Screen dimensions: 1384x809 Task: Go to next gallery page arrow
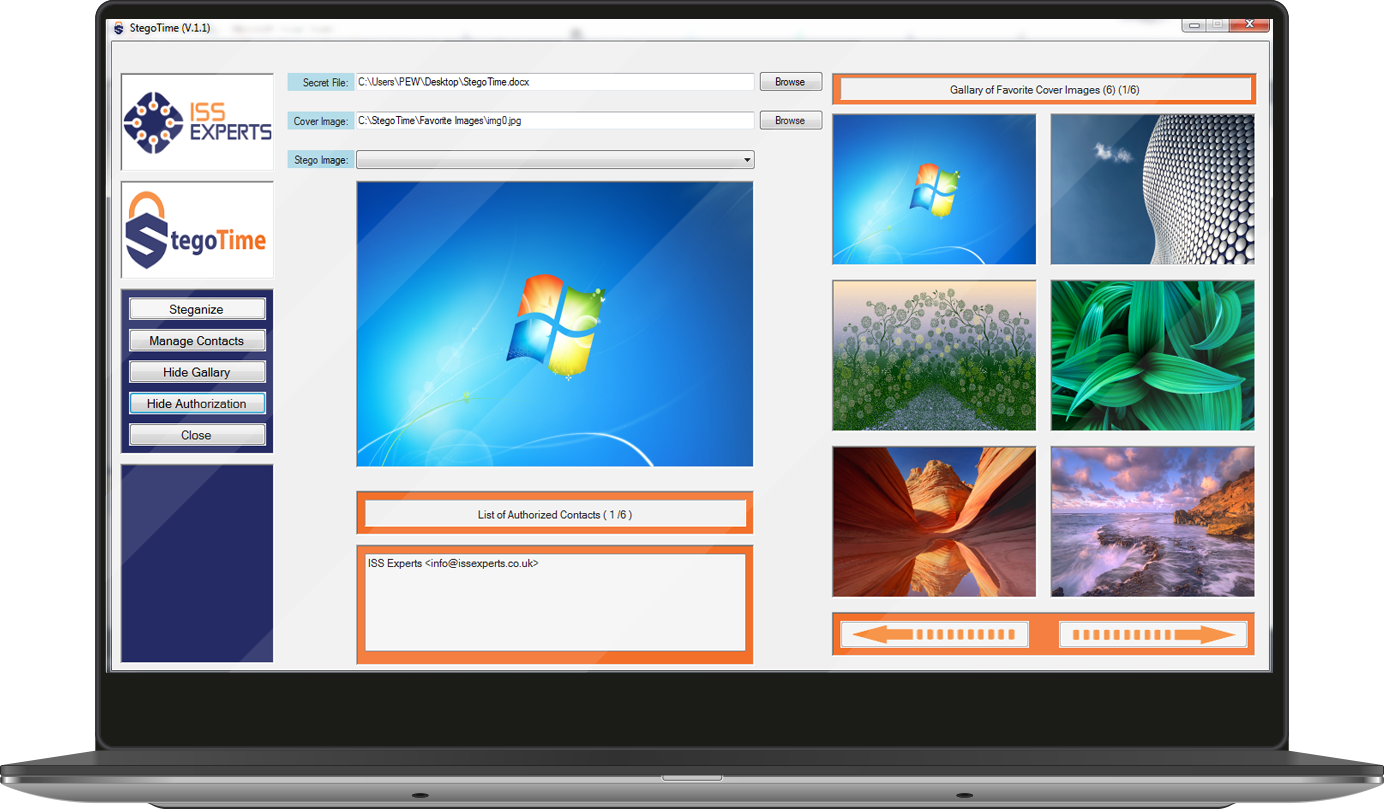(1153, 634)
